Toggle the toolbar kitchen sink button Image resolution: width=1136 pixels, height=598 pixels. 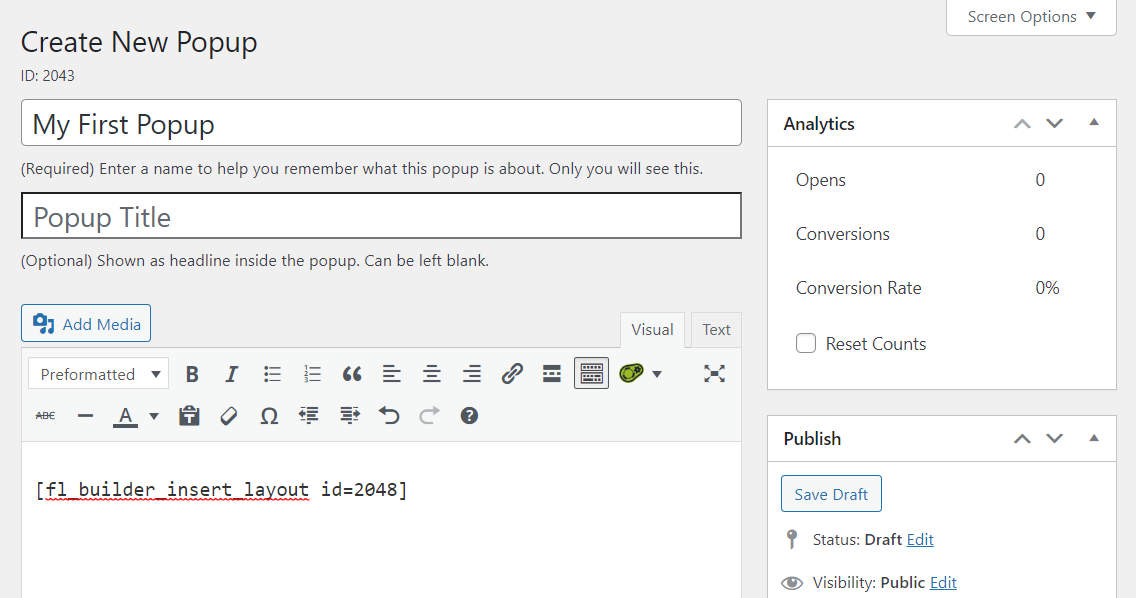591,373
